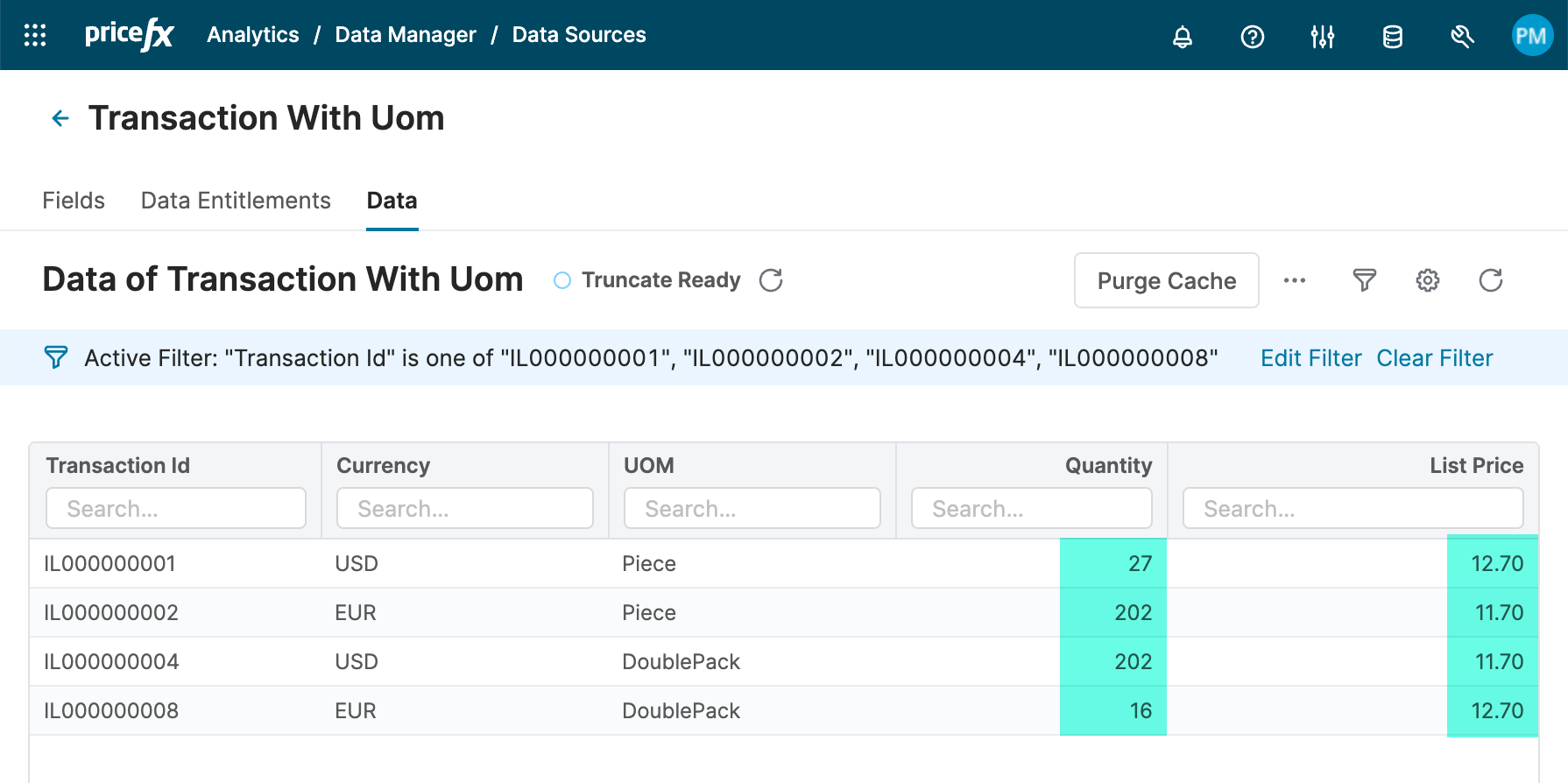
Task: Navigate to Data Manager breadcrumb
Action: click(x=406, y=35)
